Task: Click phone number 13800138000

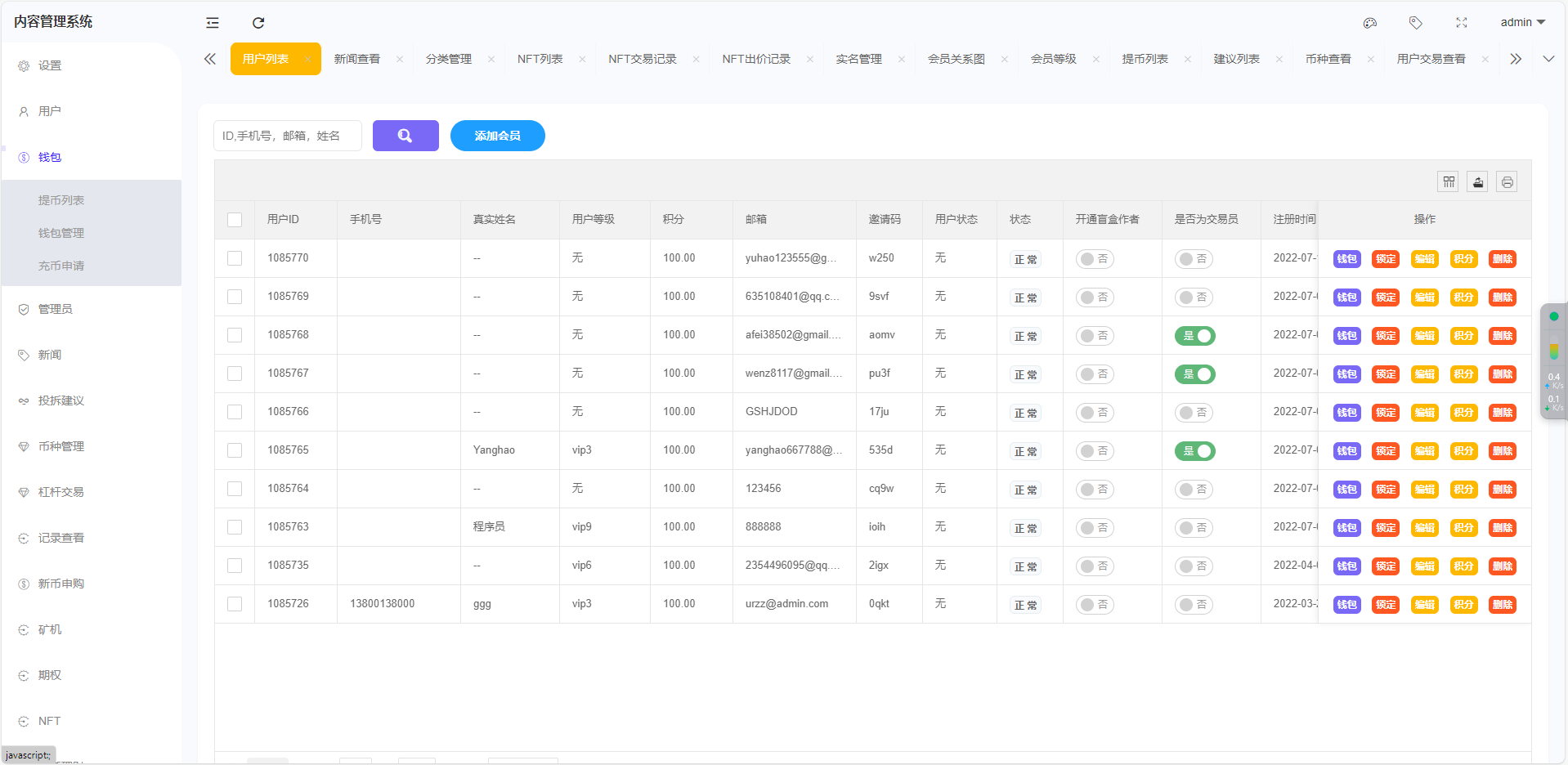Action: click(x=383, y=604)
